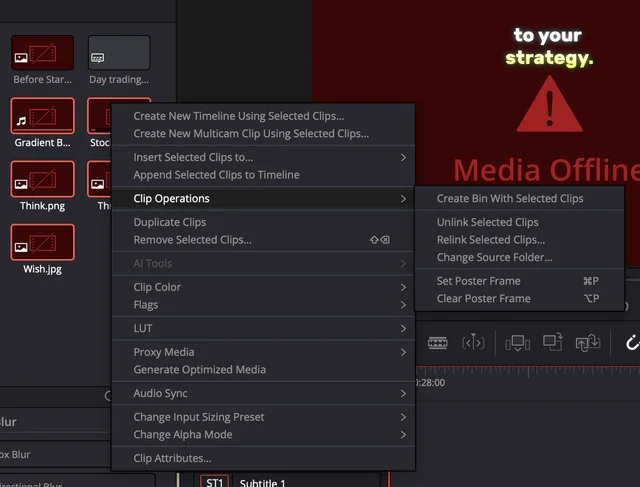The image size is (640, 487).
Task: Open Clip Attributes dialog entry
Action: (x=263, y=458)
